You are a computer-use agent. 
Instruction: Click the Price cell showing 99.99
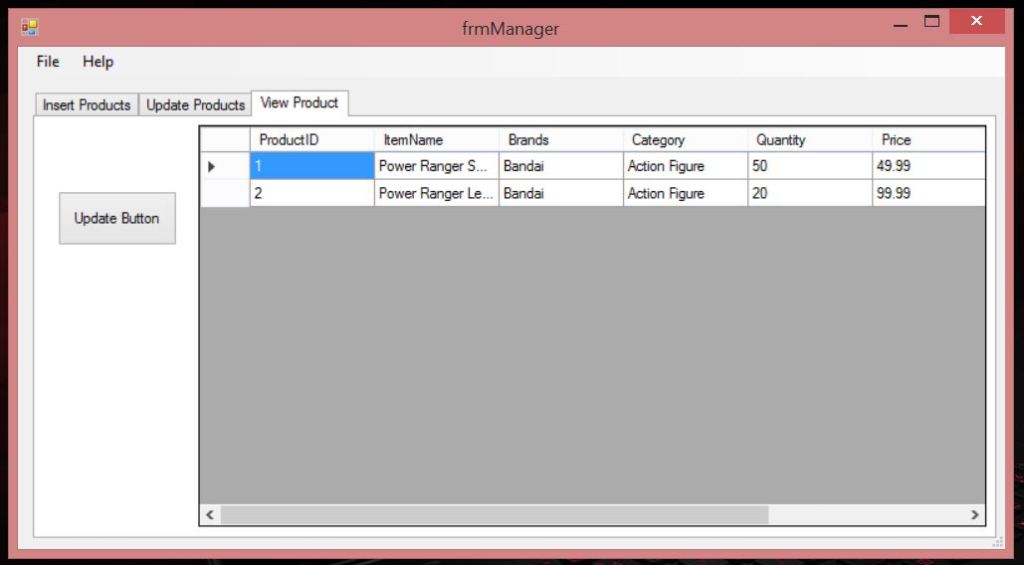click(927, 194)
